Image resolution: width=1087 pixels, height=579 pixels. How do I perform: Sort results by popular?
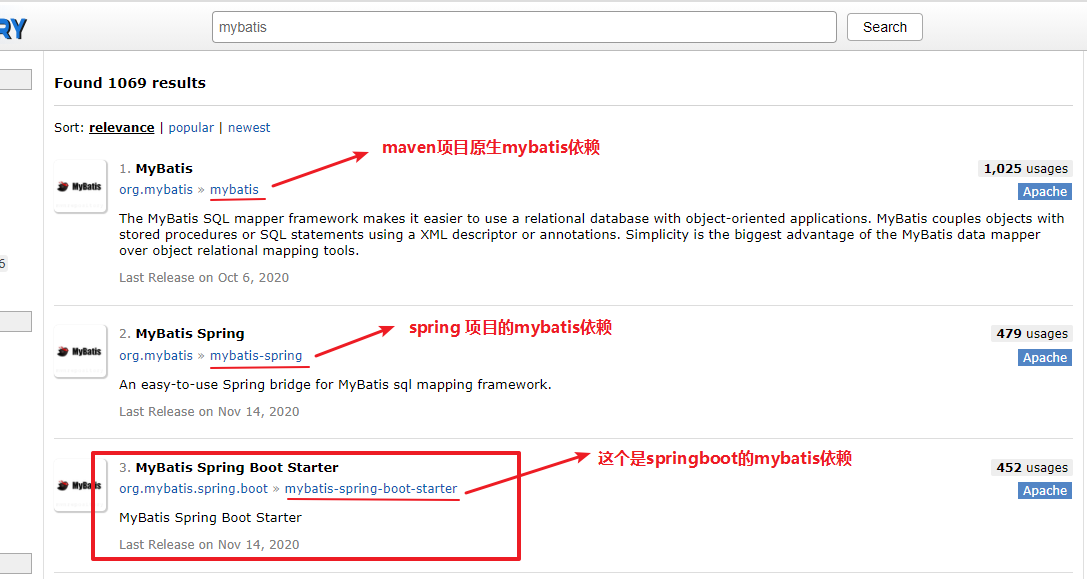click(x=191, y=127)
